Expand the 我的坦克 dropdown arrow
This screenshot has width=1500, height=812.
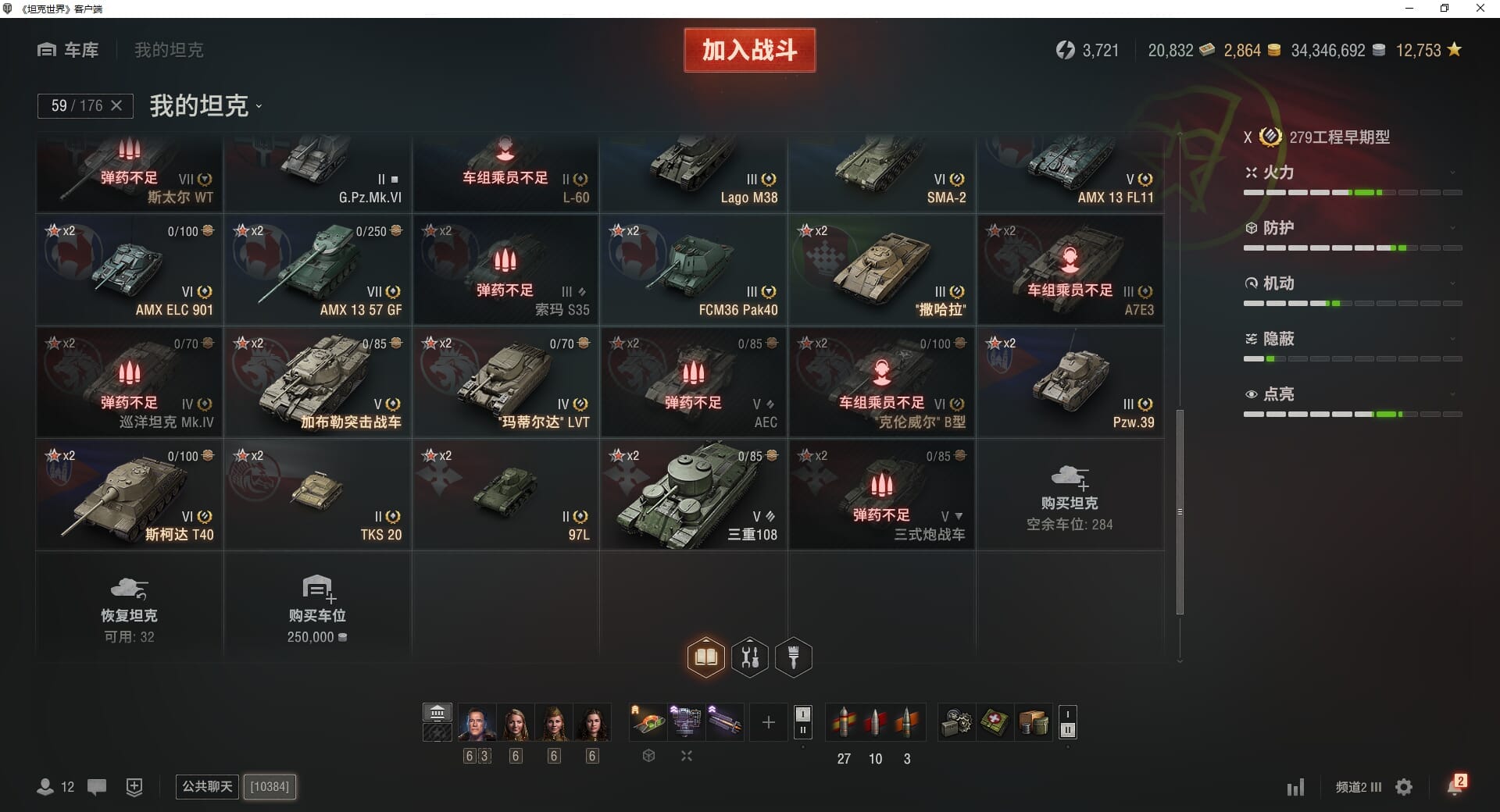pos(259,107)
